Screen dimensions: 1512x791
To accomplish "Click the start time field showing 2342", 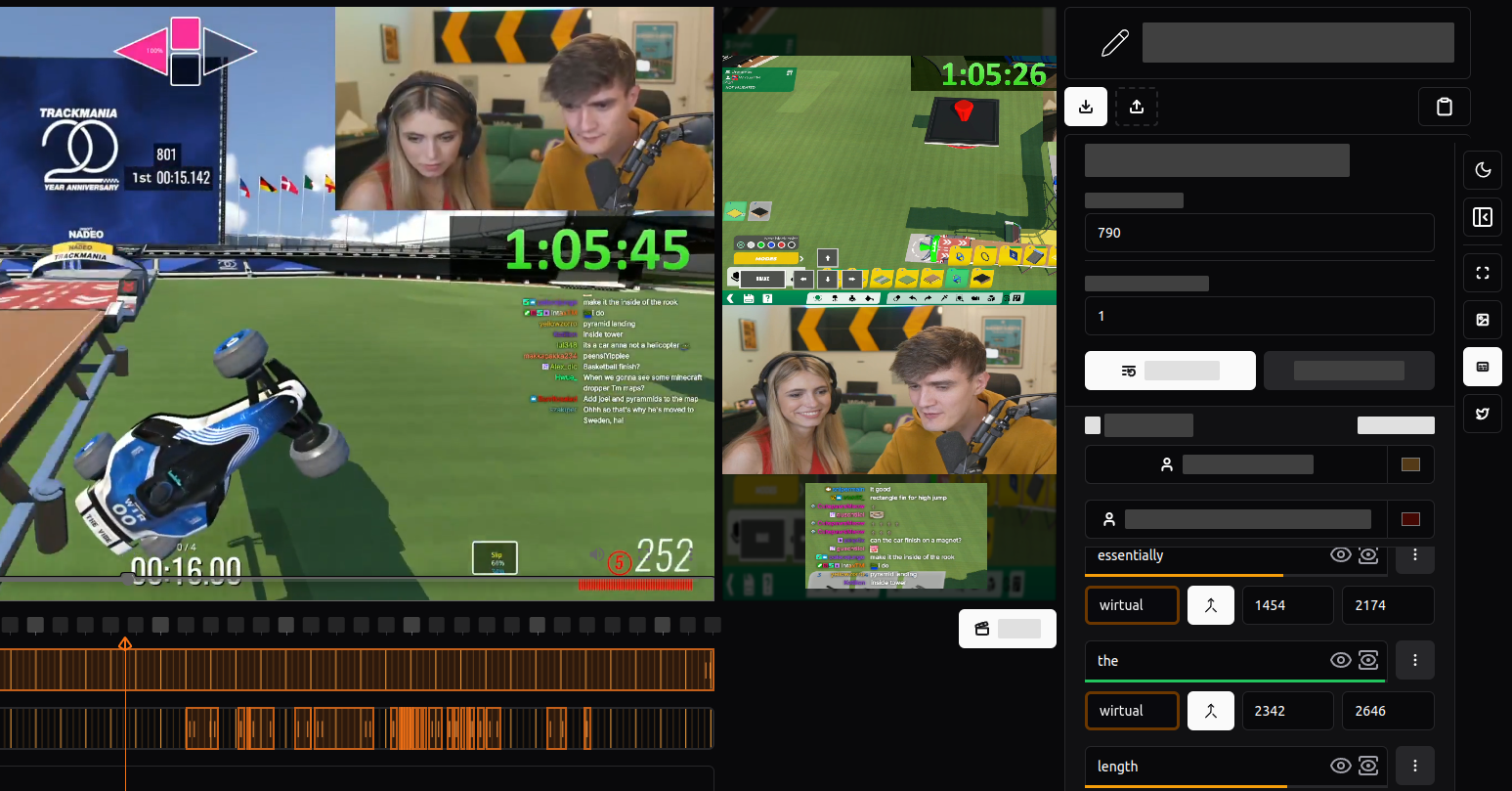I will [x=1288, y=711].
